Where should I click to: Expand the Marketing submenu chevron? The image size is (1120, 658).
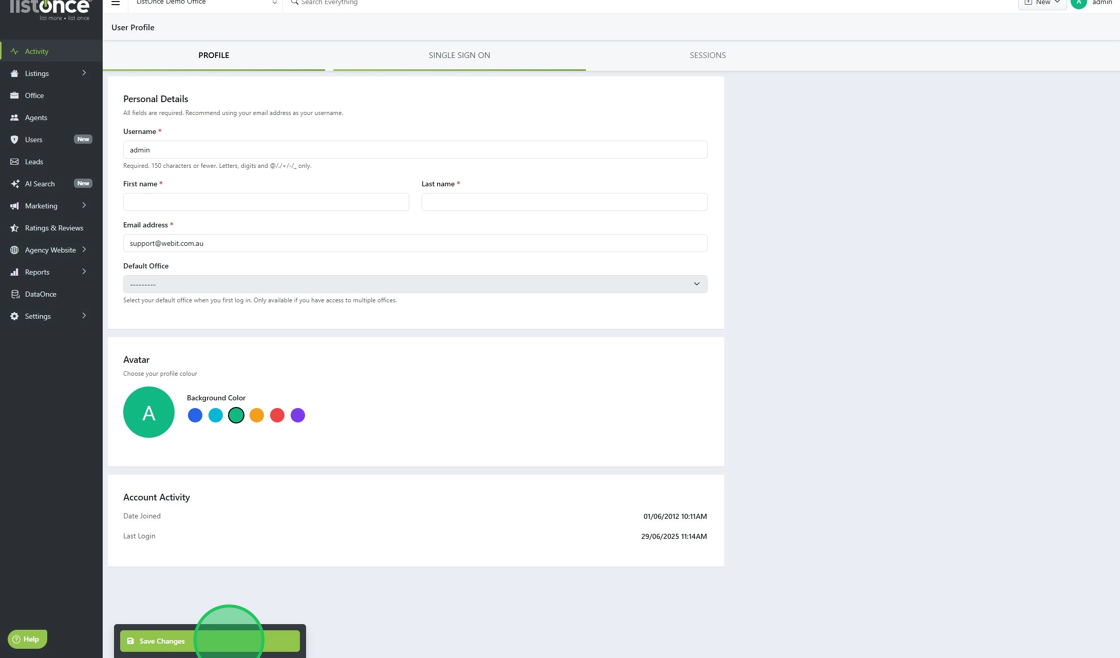point(84,206)
